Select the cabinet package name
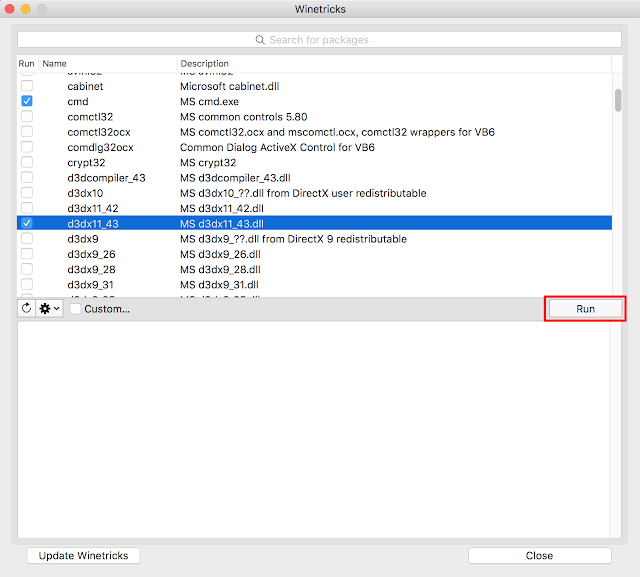The width and height of the screenshot is (640, 577). [85, 87]
